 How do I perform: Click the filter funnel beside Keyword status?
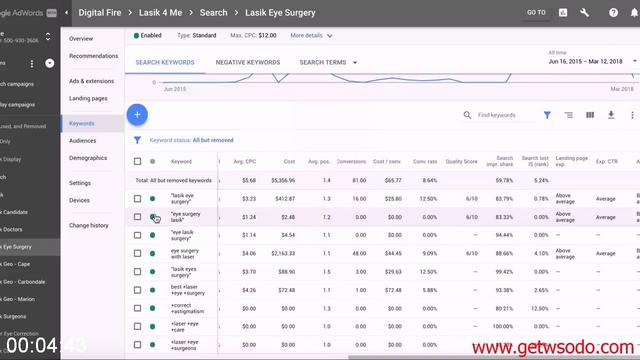click(137, 140)
